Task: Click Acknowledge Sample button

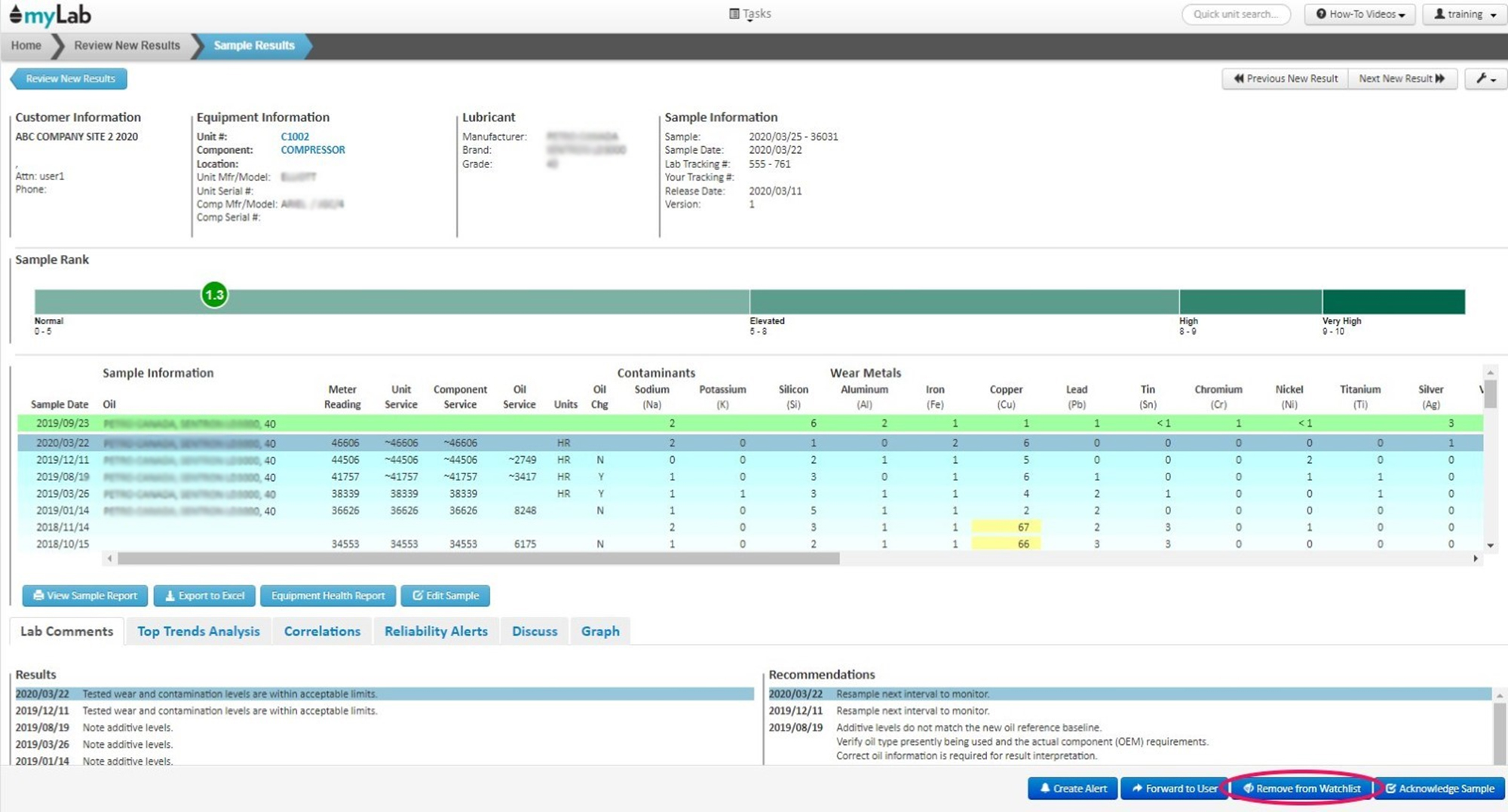Action: click(1439, 789)
